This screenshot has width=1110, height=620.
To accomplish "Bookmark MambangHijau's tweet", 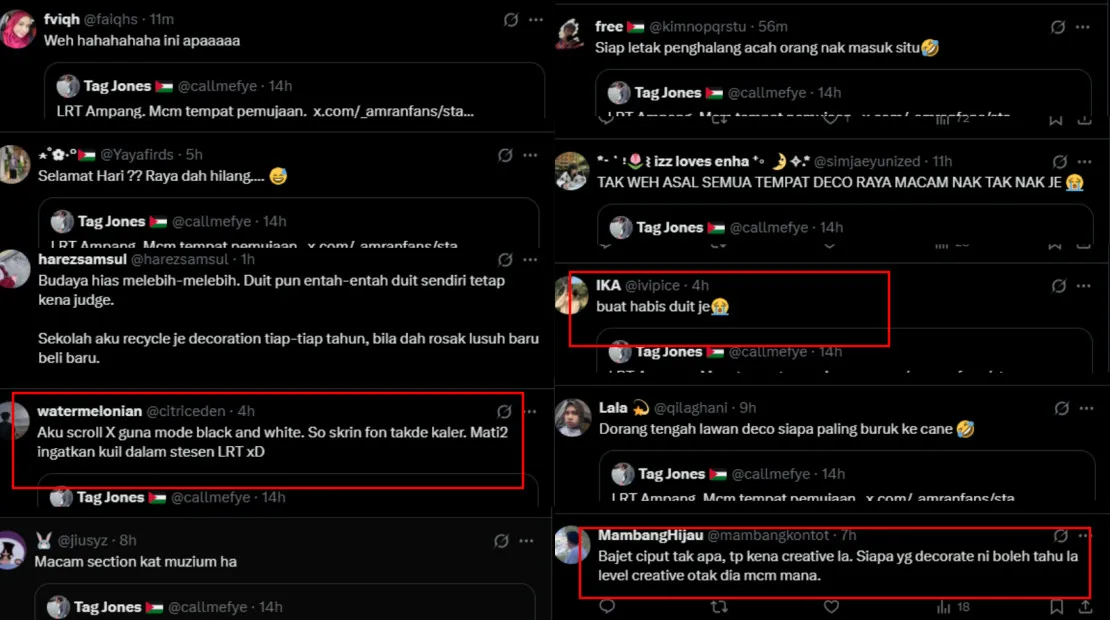I will coord(1056,606).
